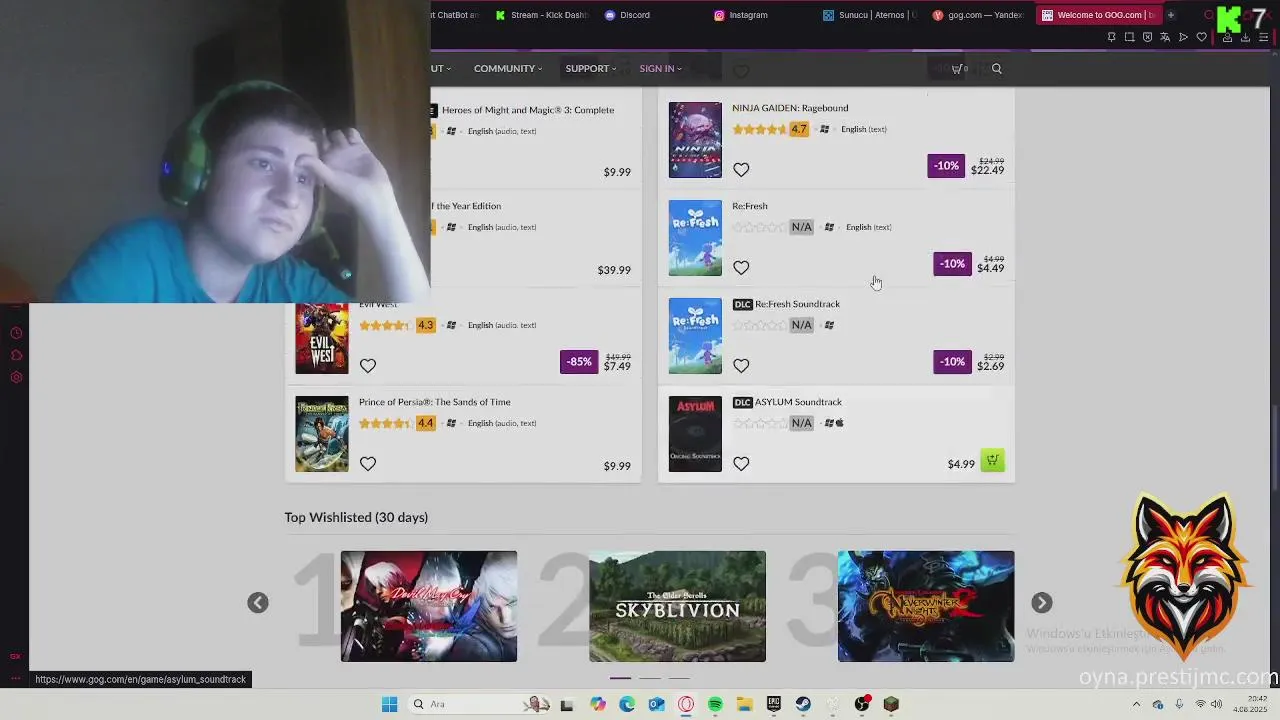Select second Top Wishlisted carousel page dot
The height and width of the screenshot is (720, 1280).
650,678
